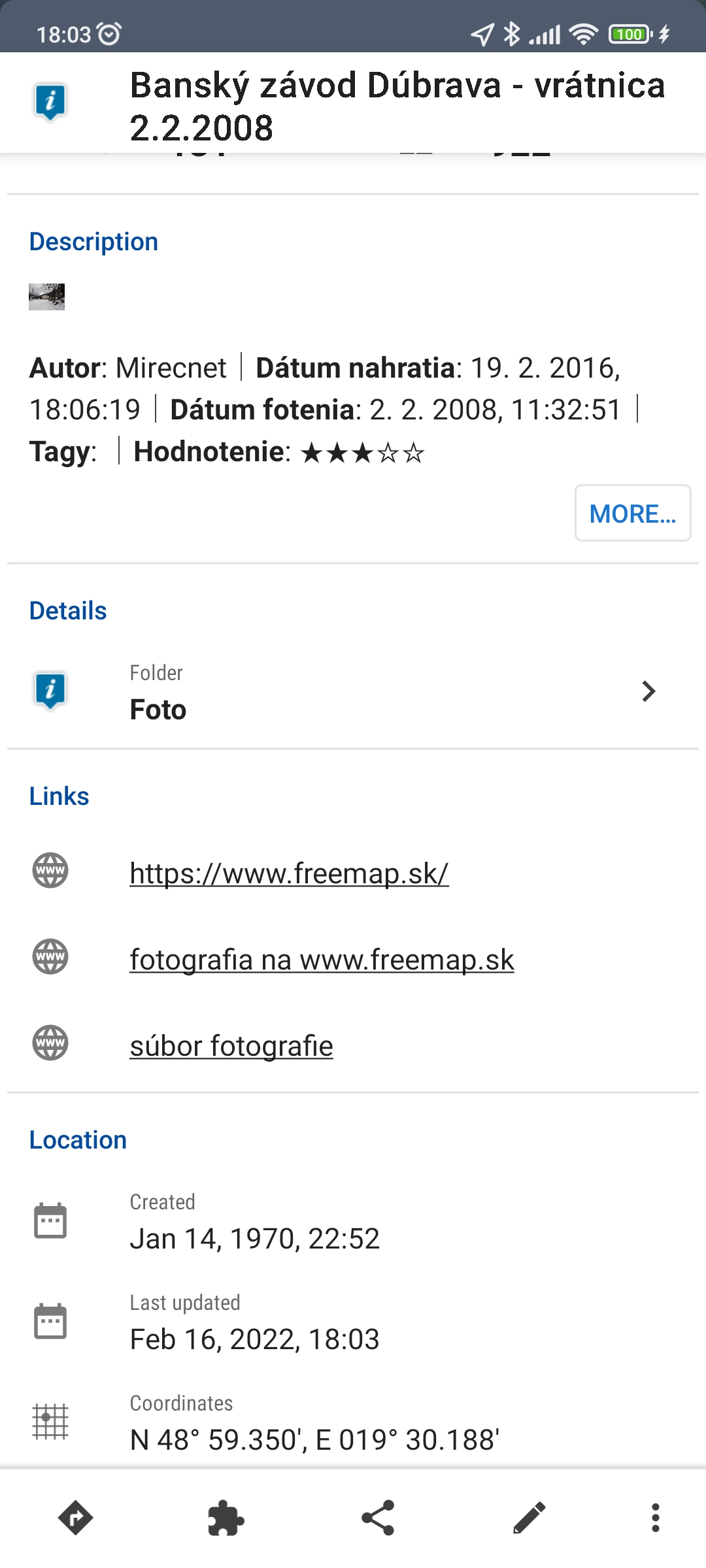The height and width of the screenshot is (1568, 706).
Task: Open the 'súbor fotografie' link
Action: coord(231,1046)
